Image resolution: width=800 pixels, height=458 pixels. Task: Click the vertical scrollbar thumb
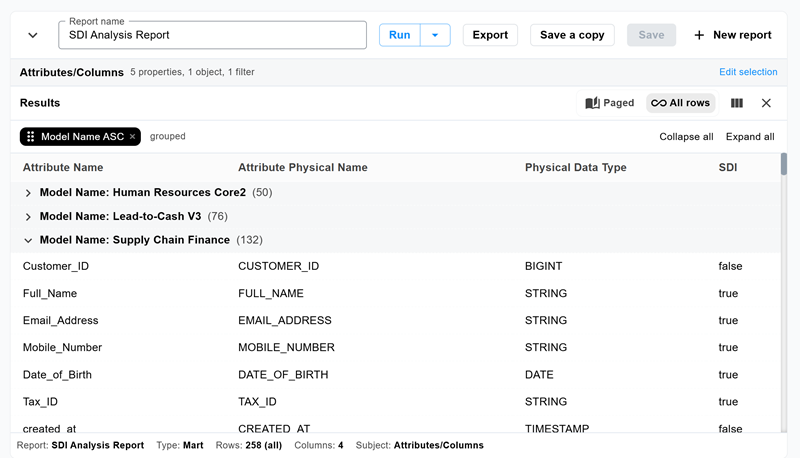click(x=784, y=164)
